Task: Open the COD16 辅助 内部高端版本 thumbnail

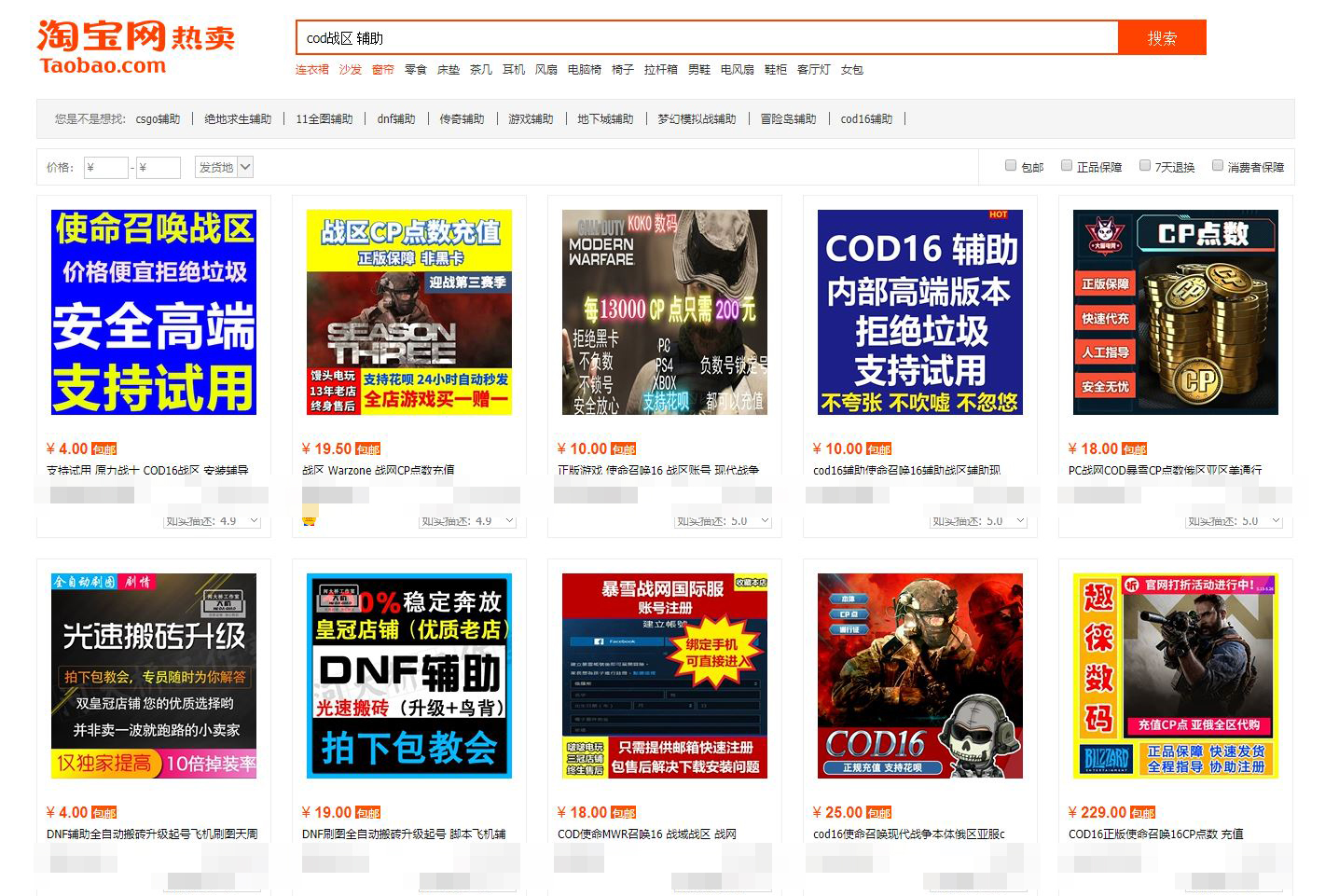Action: click(x=920, y=312)
